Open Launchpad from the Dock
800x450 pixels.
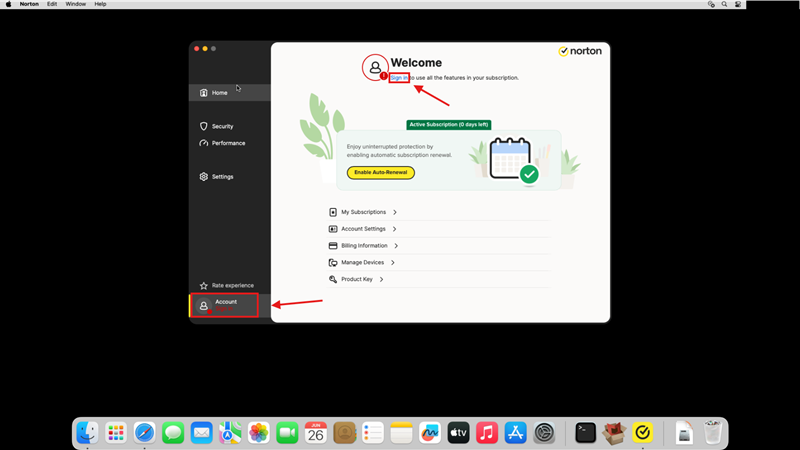(116, 433)
